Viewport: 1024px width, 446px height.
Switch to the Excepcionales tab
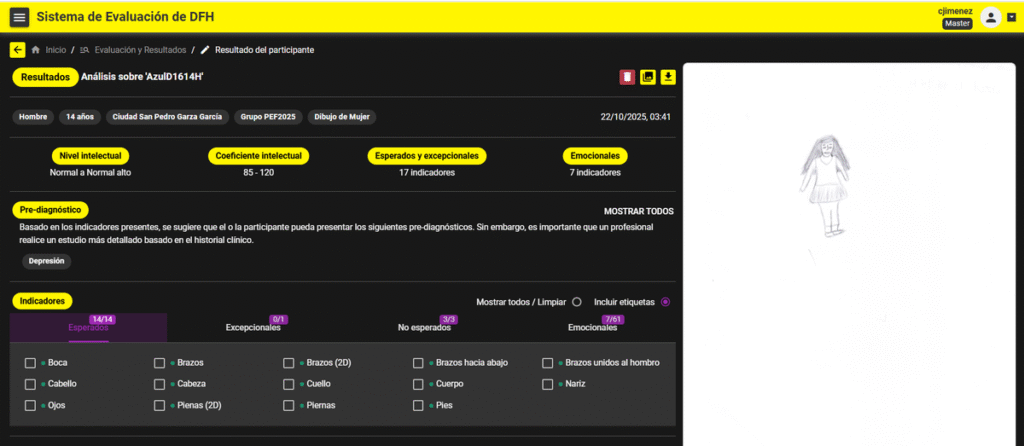pyautogui.click(x=252, y=327)
